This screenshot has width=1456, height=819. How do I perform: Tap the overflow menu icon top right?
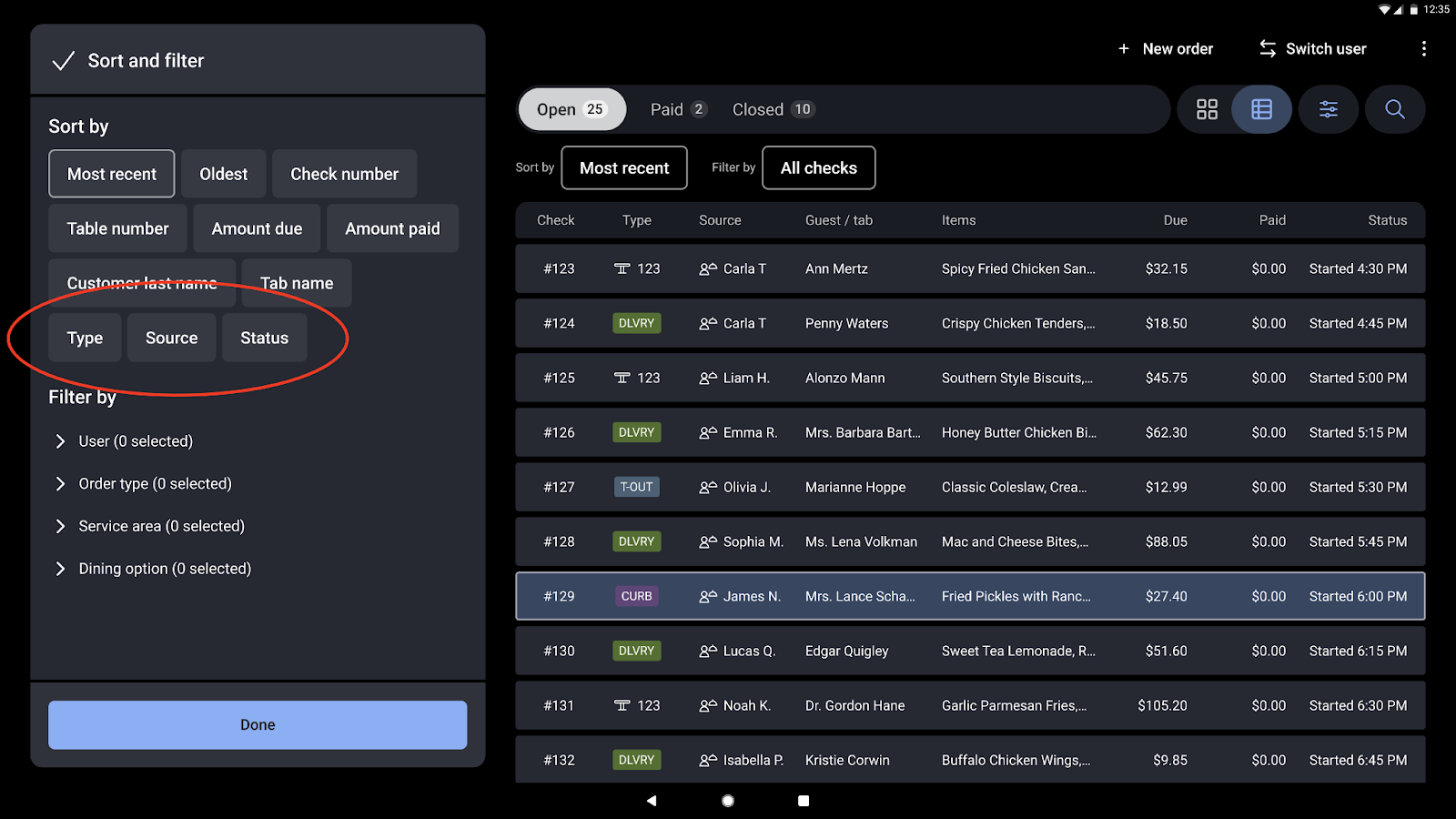click(x=1424, y=49)
